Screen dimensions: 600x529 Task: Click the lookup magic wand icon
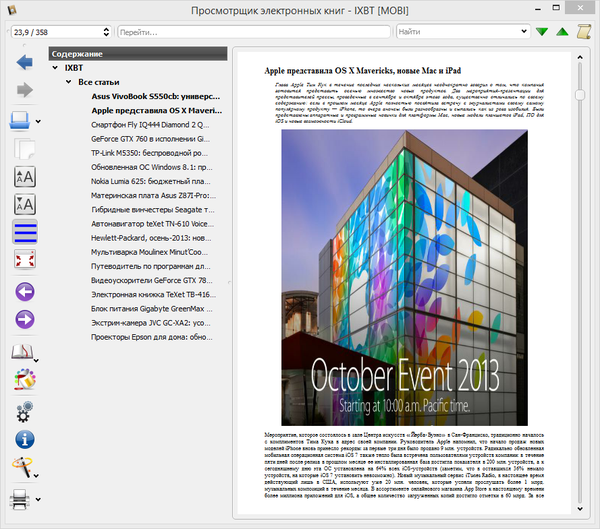tap(22, 467)
